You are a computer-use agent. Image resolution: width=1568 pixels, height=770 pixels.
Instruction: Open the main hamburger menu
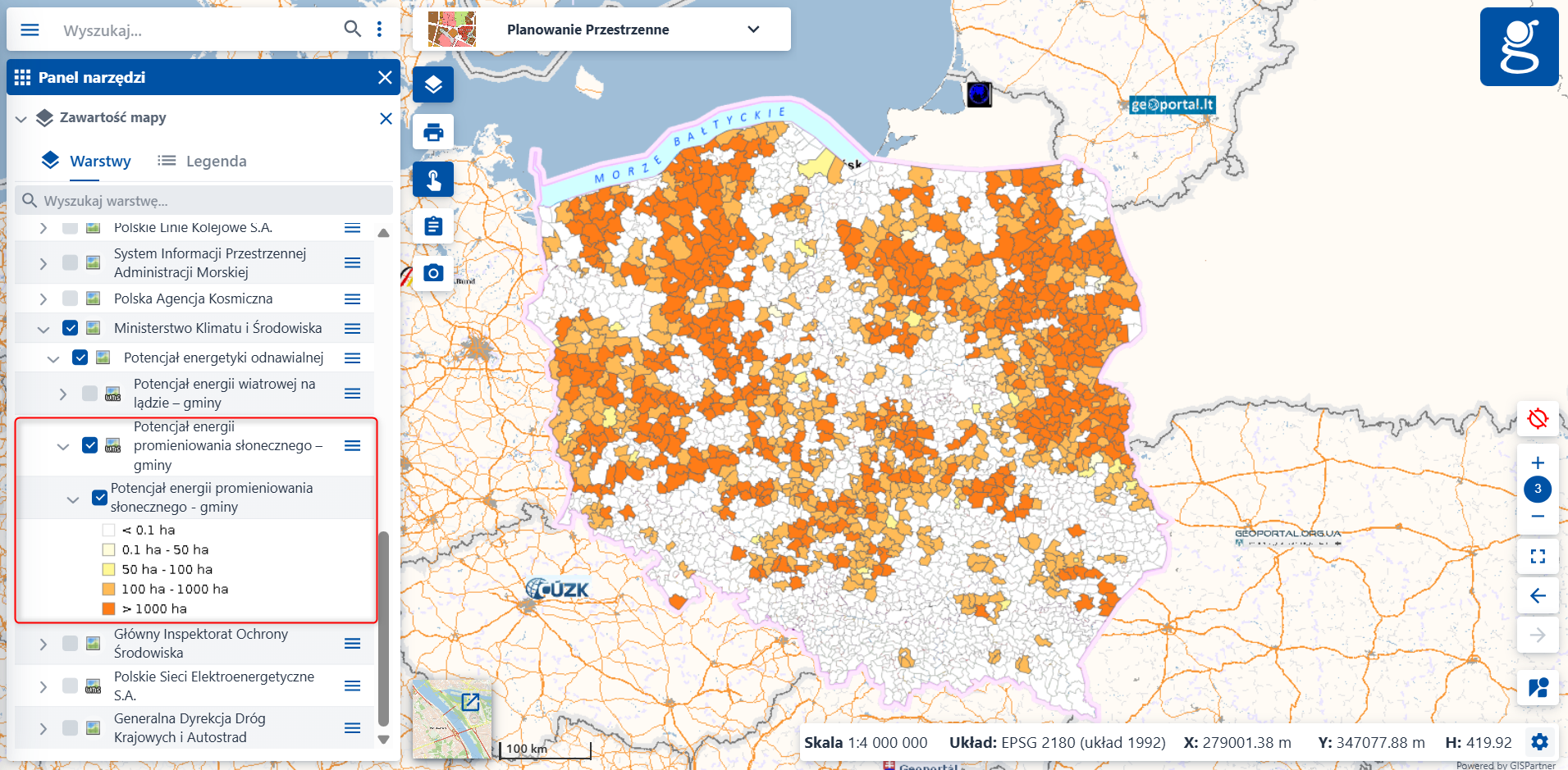point(30,30)
